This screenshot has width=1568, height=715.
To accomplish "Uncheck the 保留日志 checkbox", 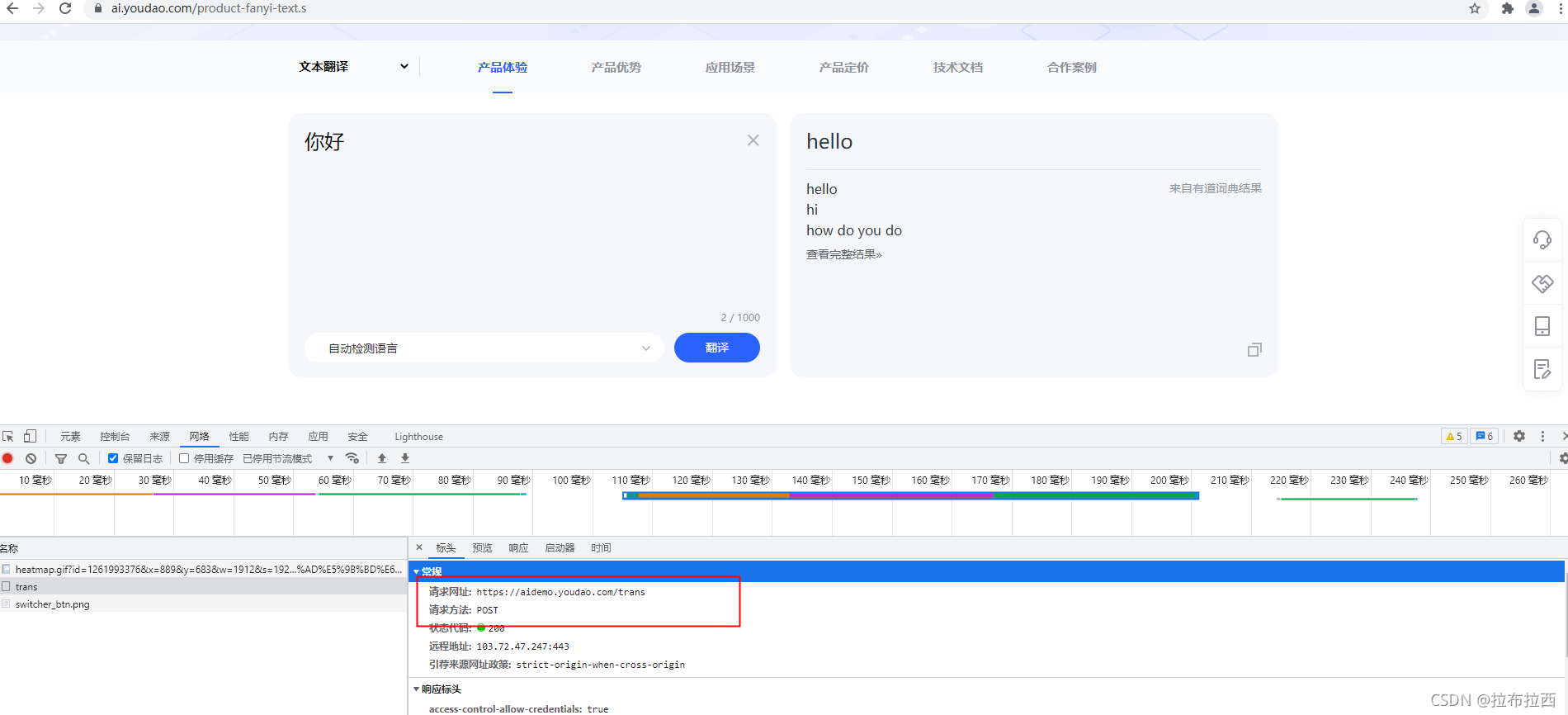I will pyautogui.click(x=113, y=458).
